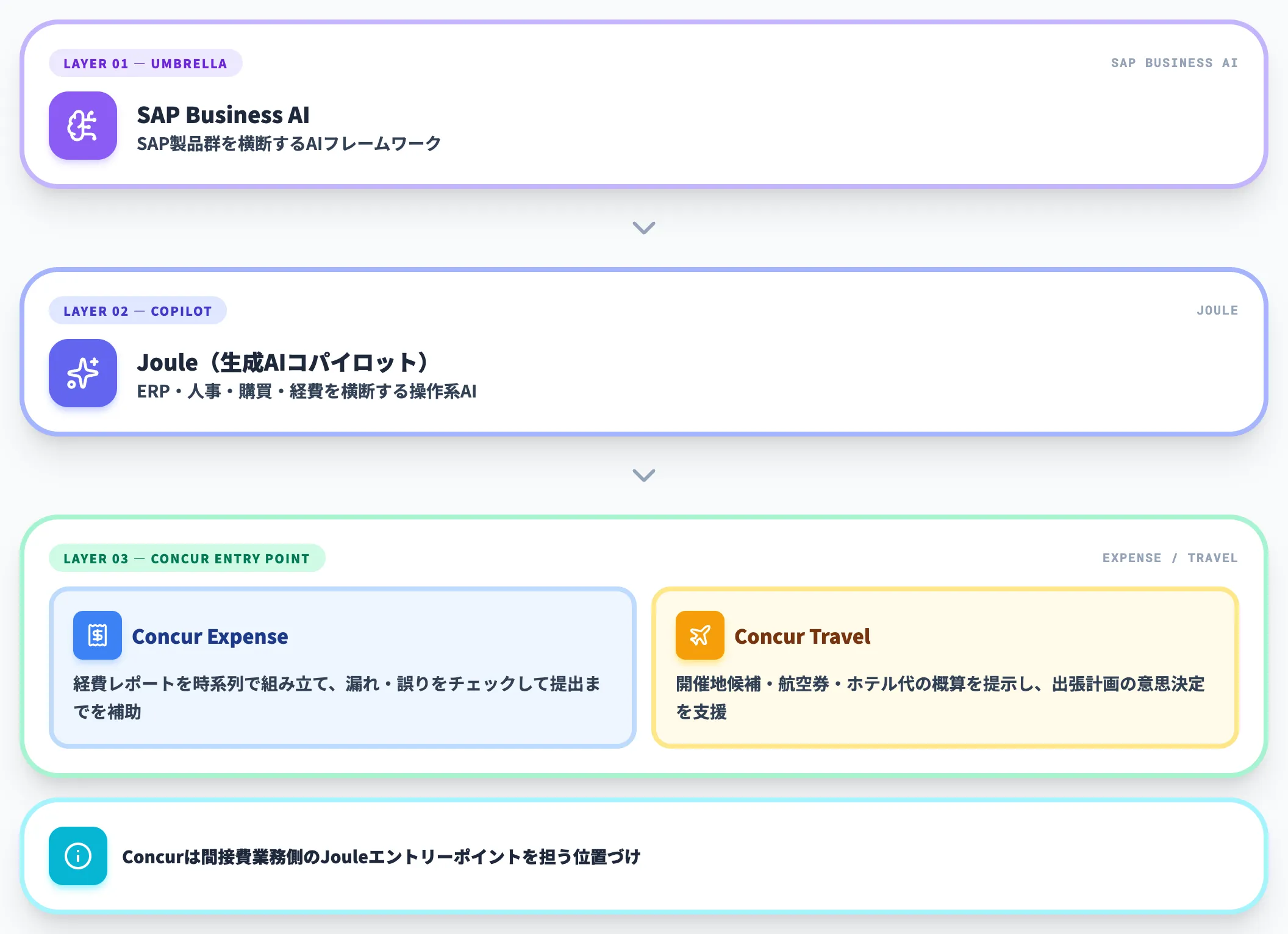Click the ERP・人事・購買・経費 subtitle text

point(307,391)
